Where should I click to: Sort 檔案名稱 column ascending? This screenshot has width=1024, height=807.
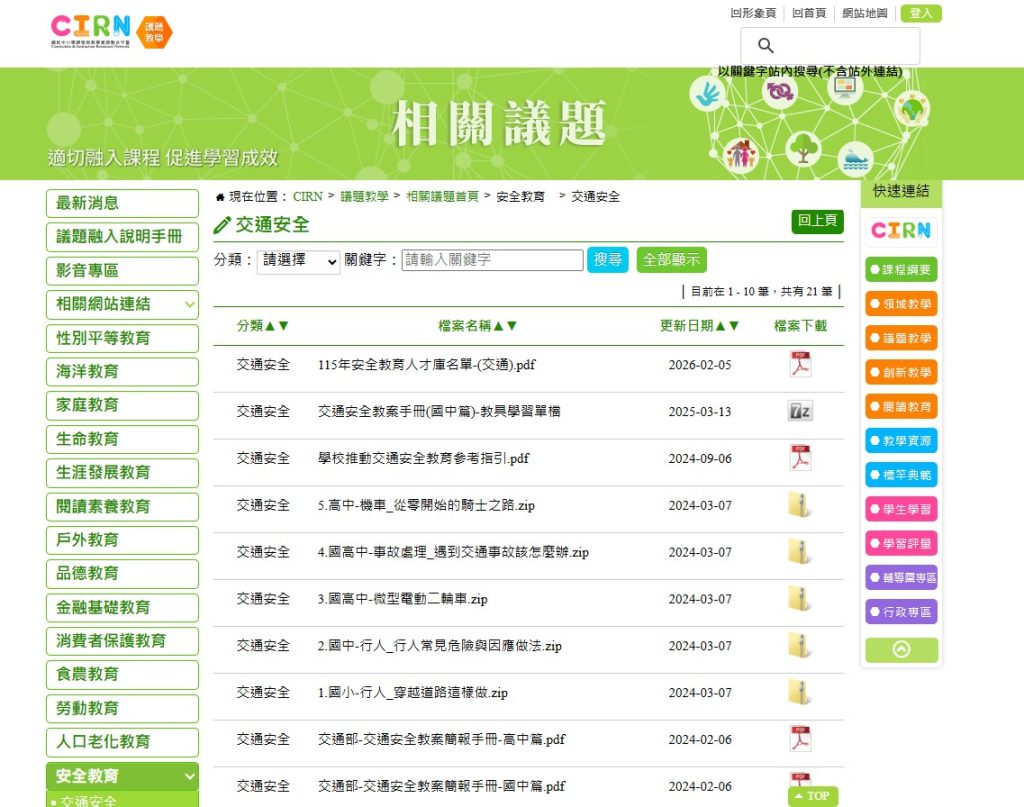click(498, 326)
